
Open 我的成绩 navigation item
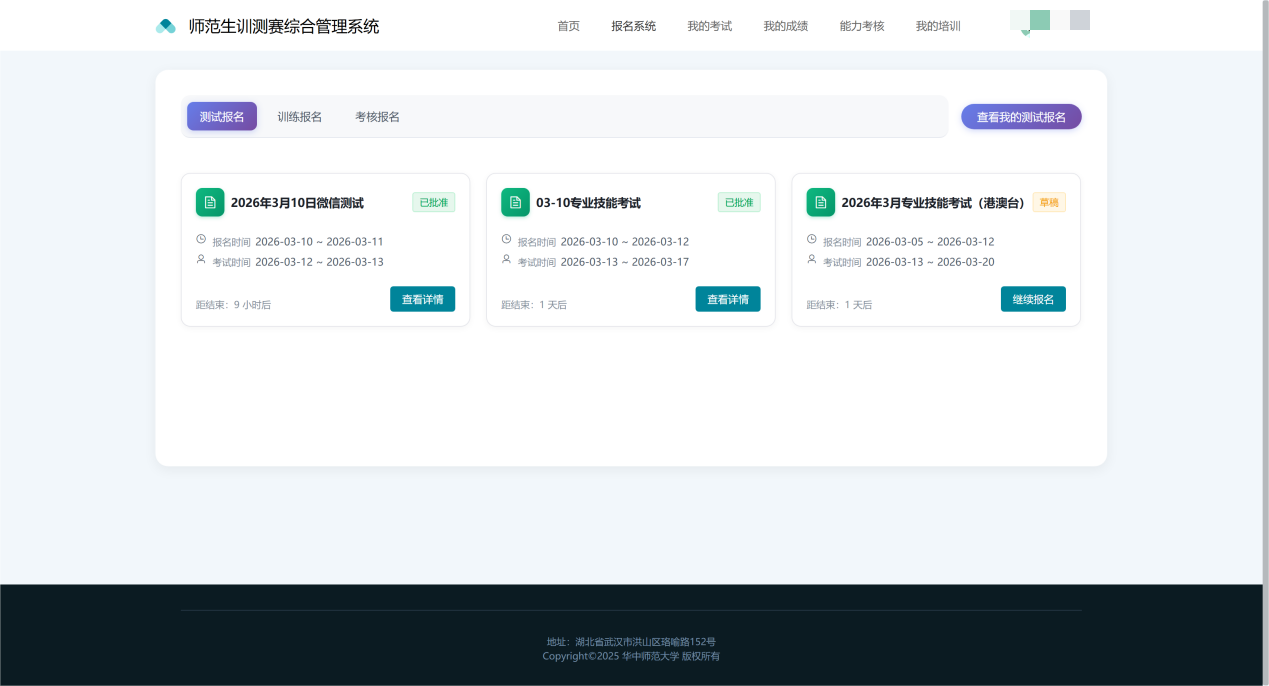[786, 26]
